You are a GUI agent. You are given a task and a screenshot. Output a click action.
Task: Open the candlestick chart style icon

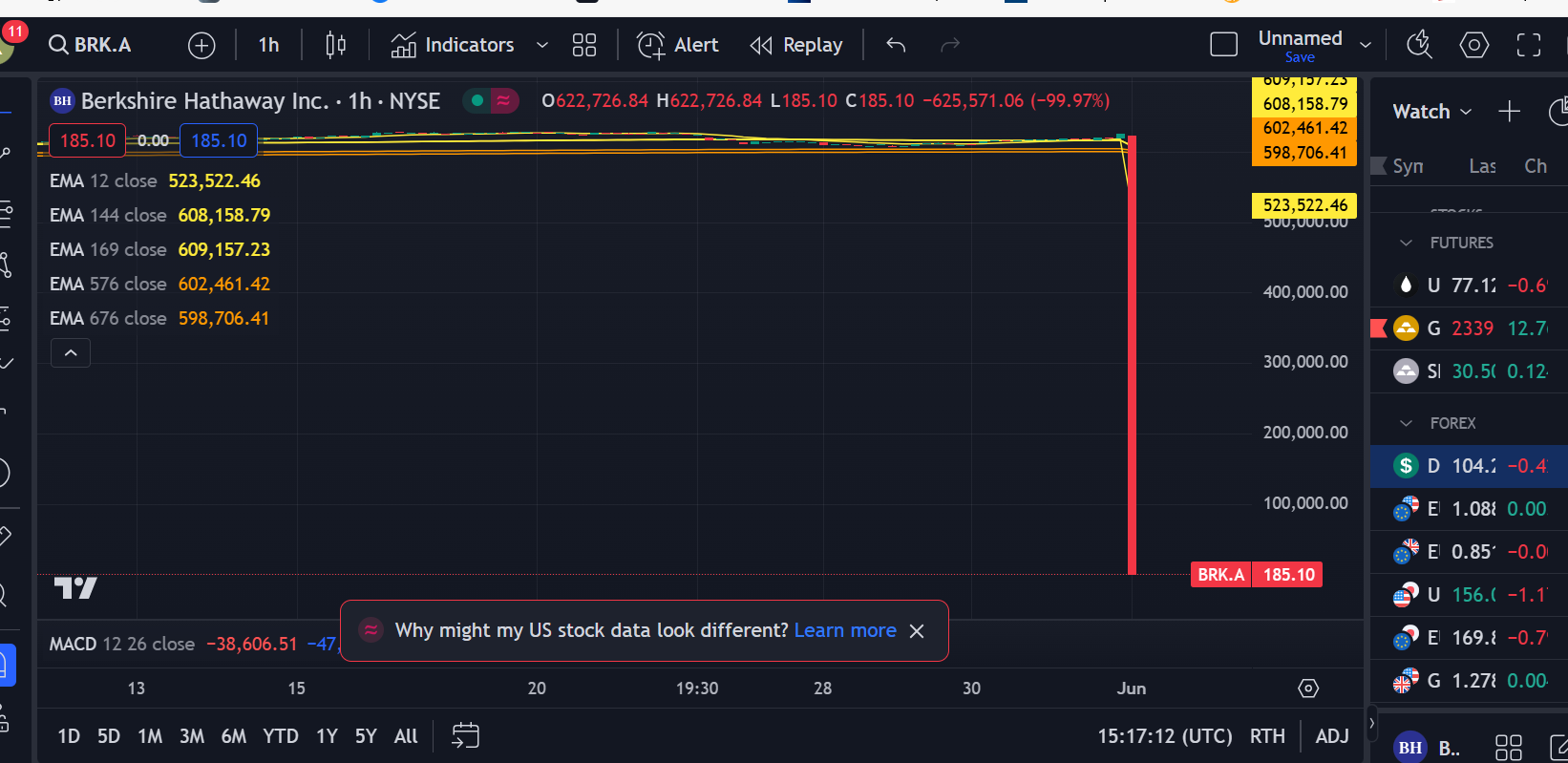coord(335,45)
